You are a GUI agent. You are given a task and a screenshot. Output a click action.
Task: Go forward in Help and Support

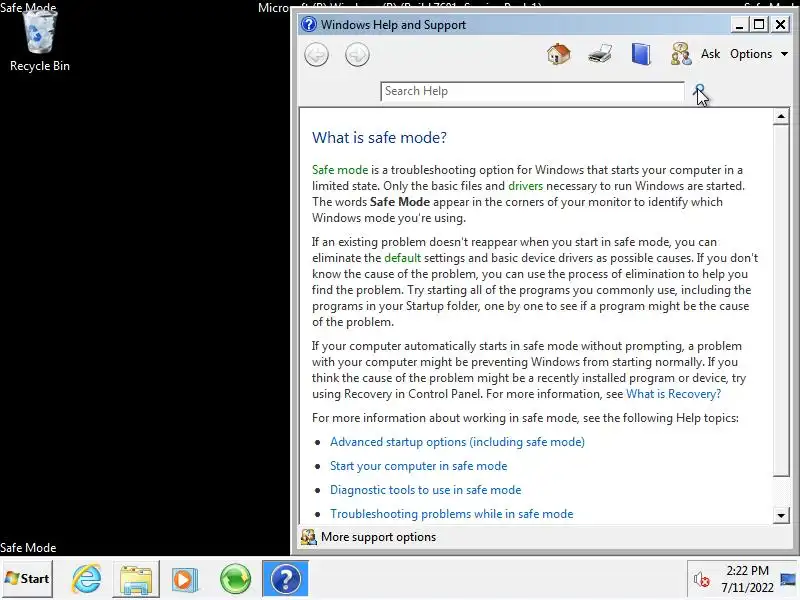coord(357,55)
